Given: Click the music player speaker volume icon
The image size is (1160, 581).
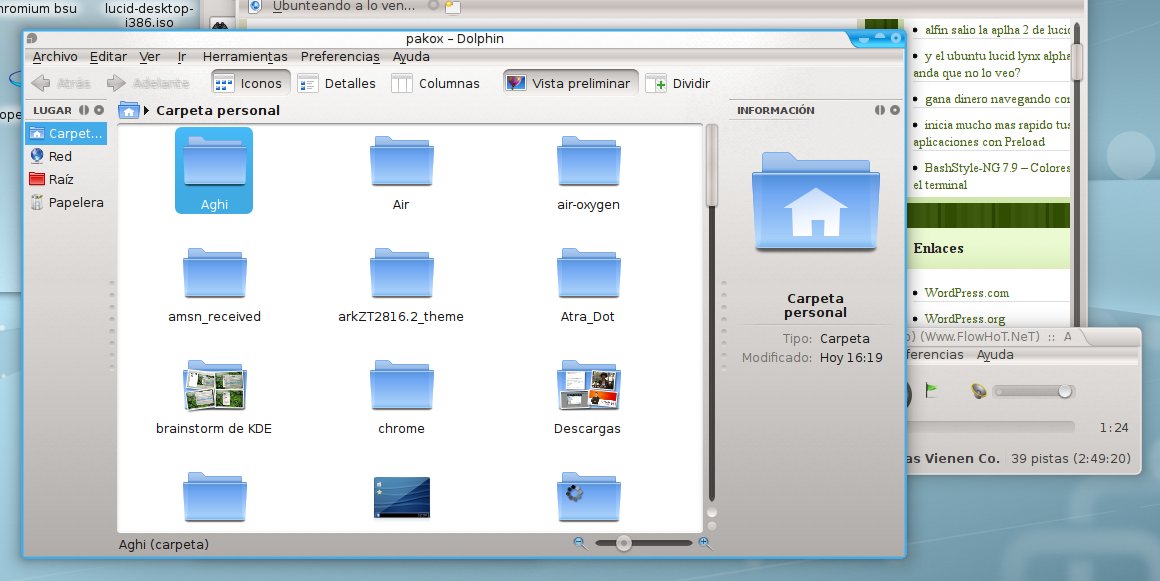Looking at the screenshot, I should tap(979, 391).
